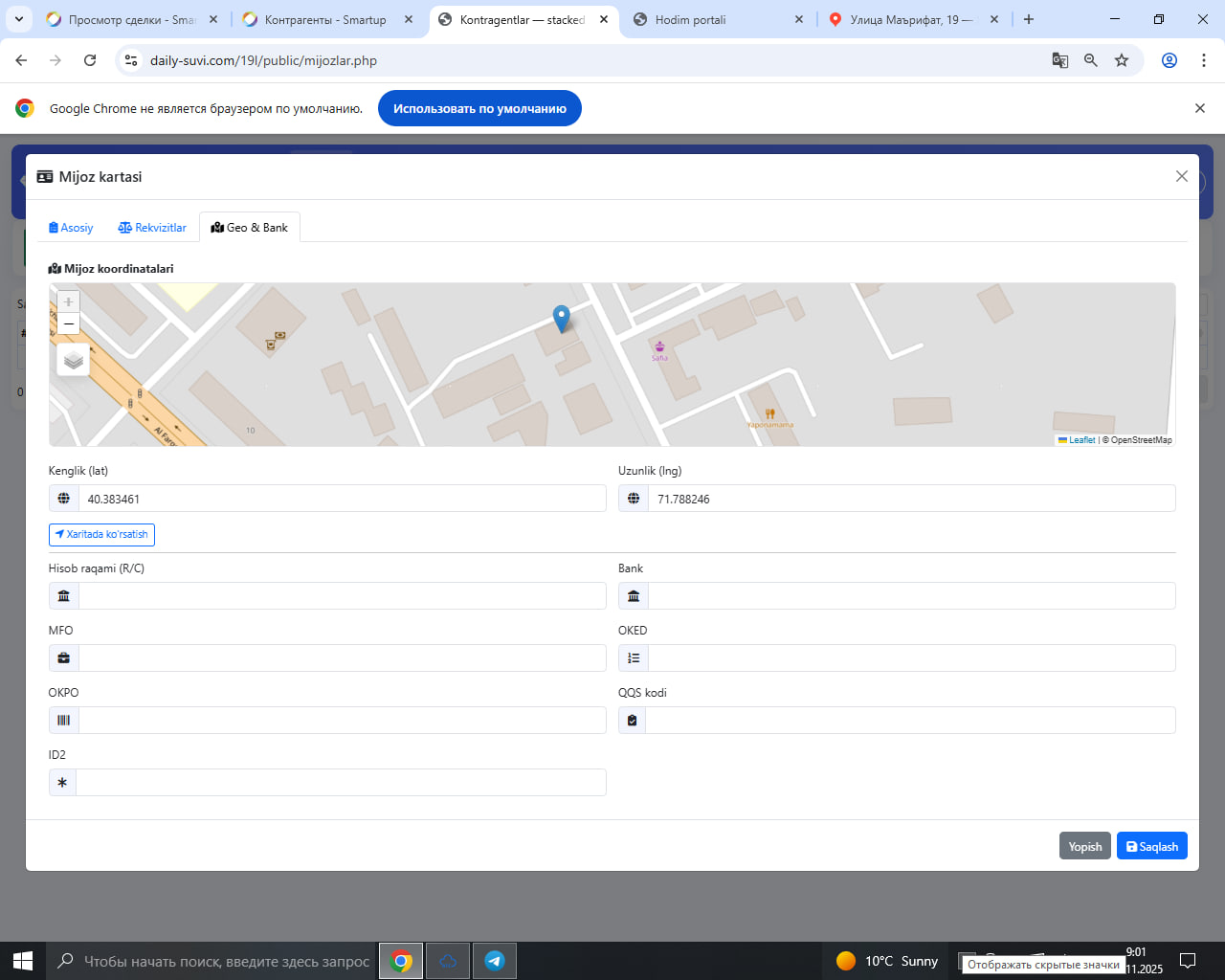The width and height of the screenshot is (1225, 980).
Task: Expand the tab search dropdown arrow
Action: [18, 19]
